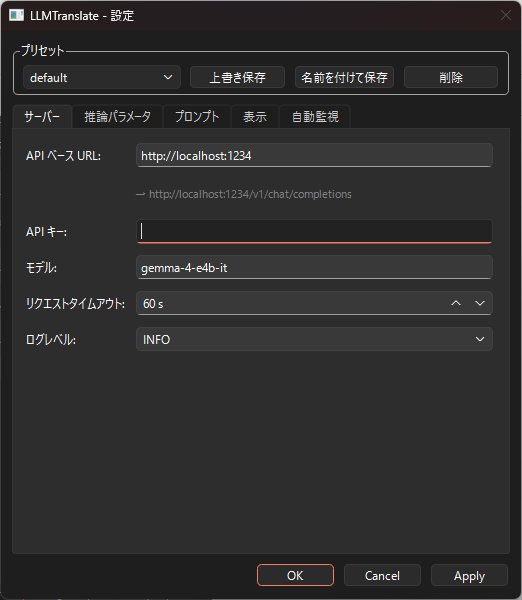Viewport: 522px width, 600px height.
Task: Click the 名前を付けて保存 button
Action: pyautogui.click(x=344, y=77)
